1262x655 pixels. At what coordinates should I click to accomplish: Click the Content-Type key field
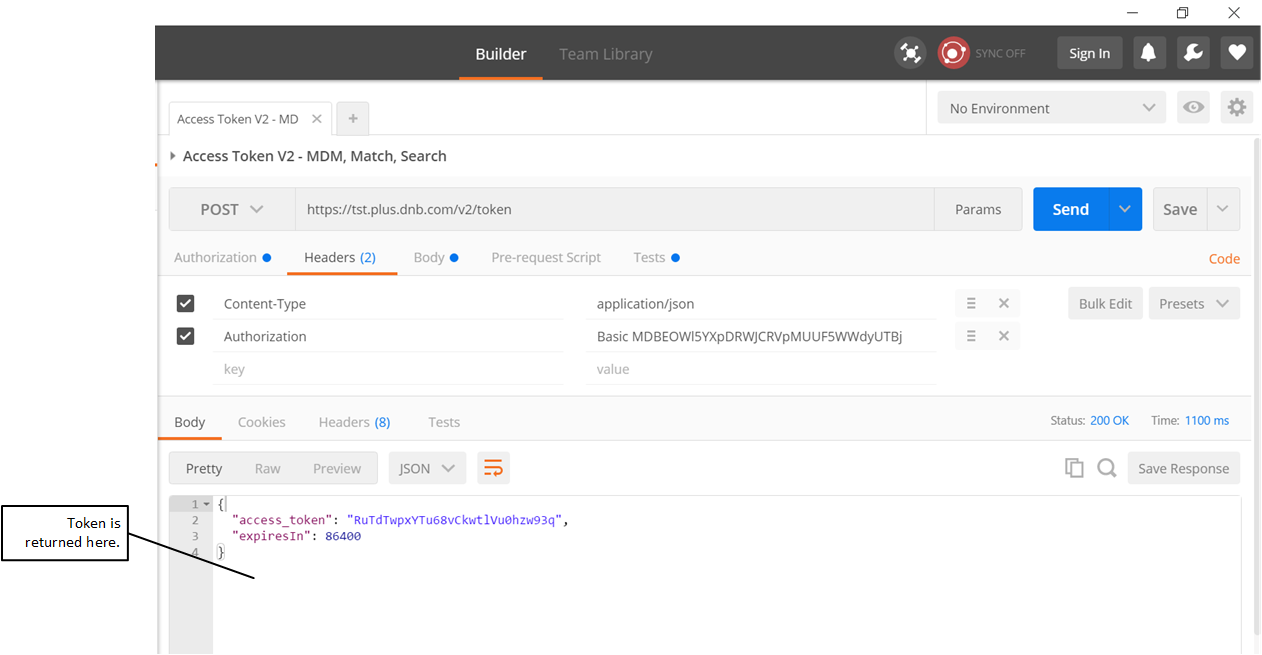click(388, 304)
